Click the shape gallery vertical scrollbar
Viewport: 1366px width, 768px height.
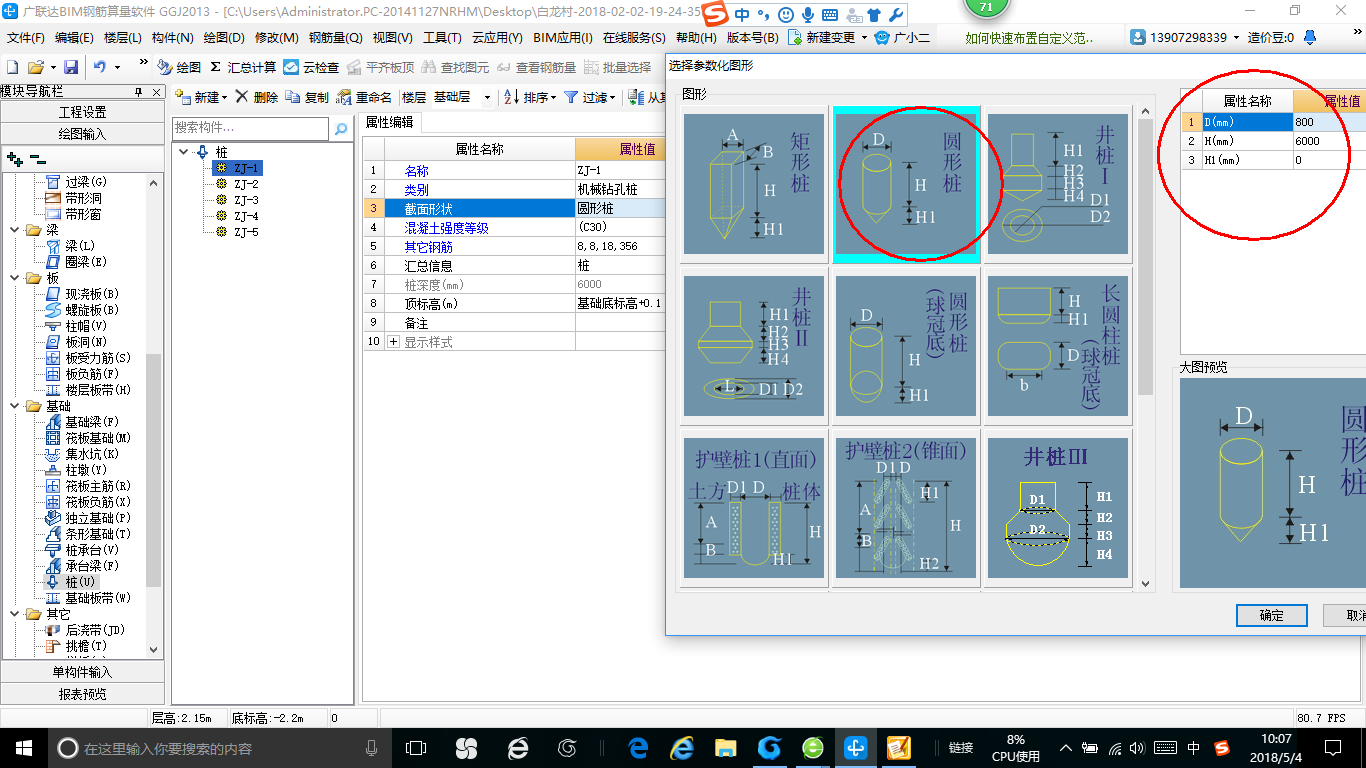(1145, 345)
